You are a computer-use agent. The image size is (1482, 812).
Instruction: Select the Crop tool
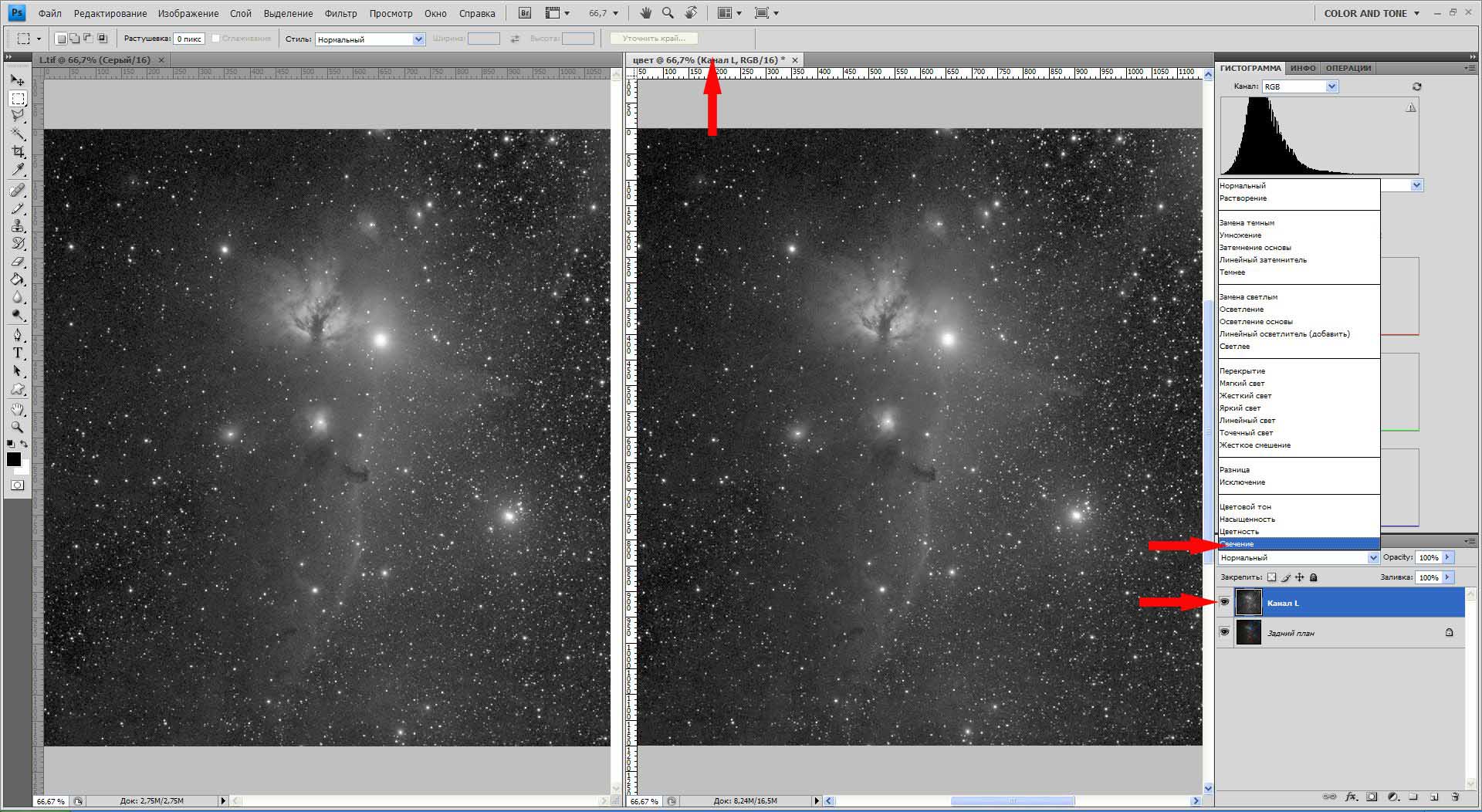pyautogui.click(x=18, y=152)
